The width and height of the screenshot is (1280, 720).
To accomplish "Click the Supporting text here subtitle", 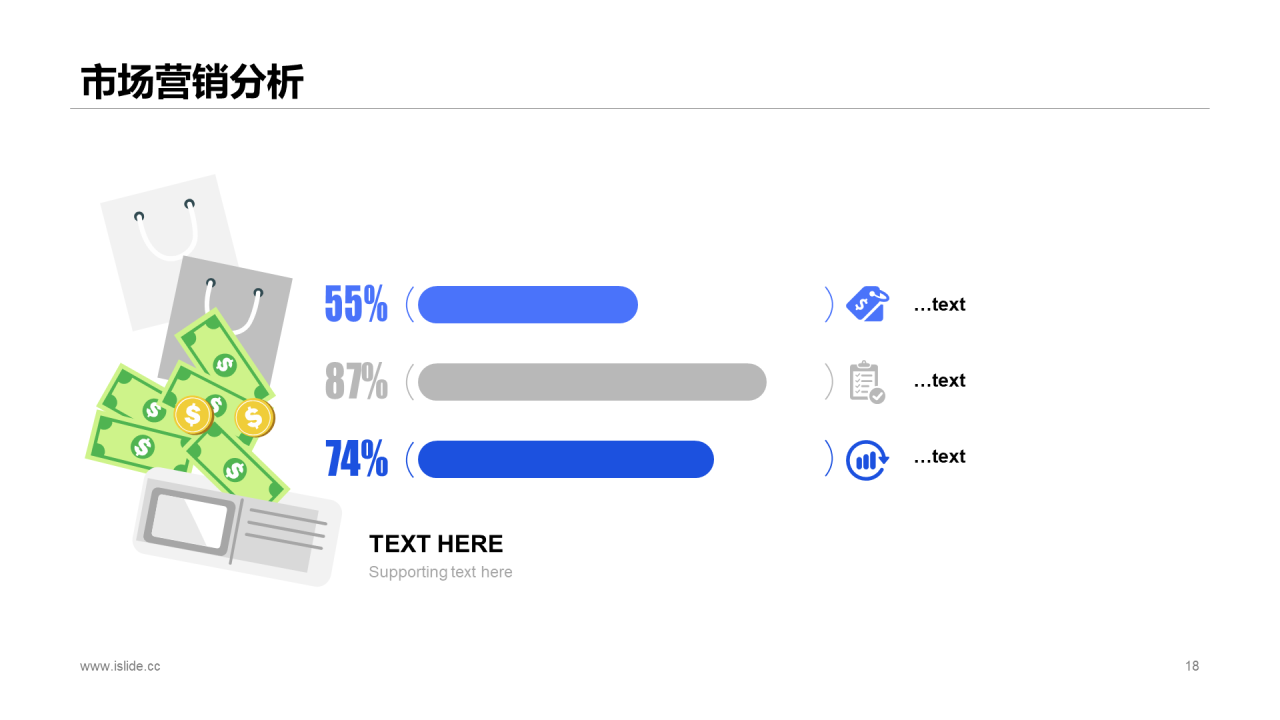I will [x=440, y=572].
